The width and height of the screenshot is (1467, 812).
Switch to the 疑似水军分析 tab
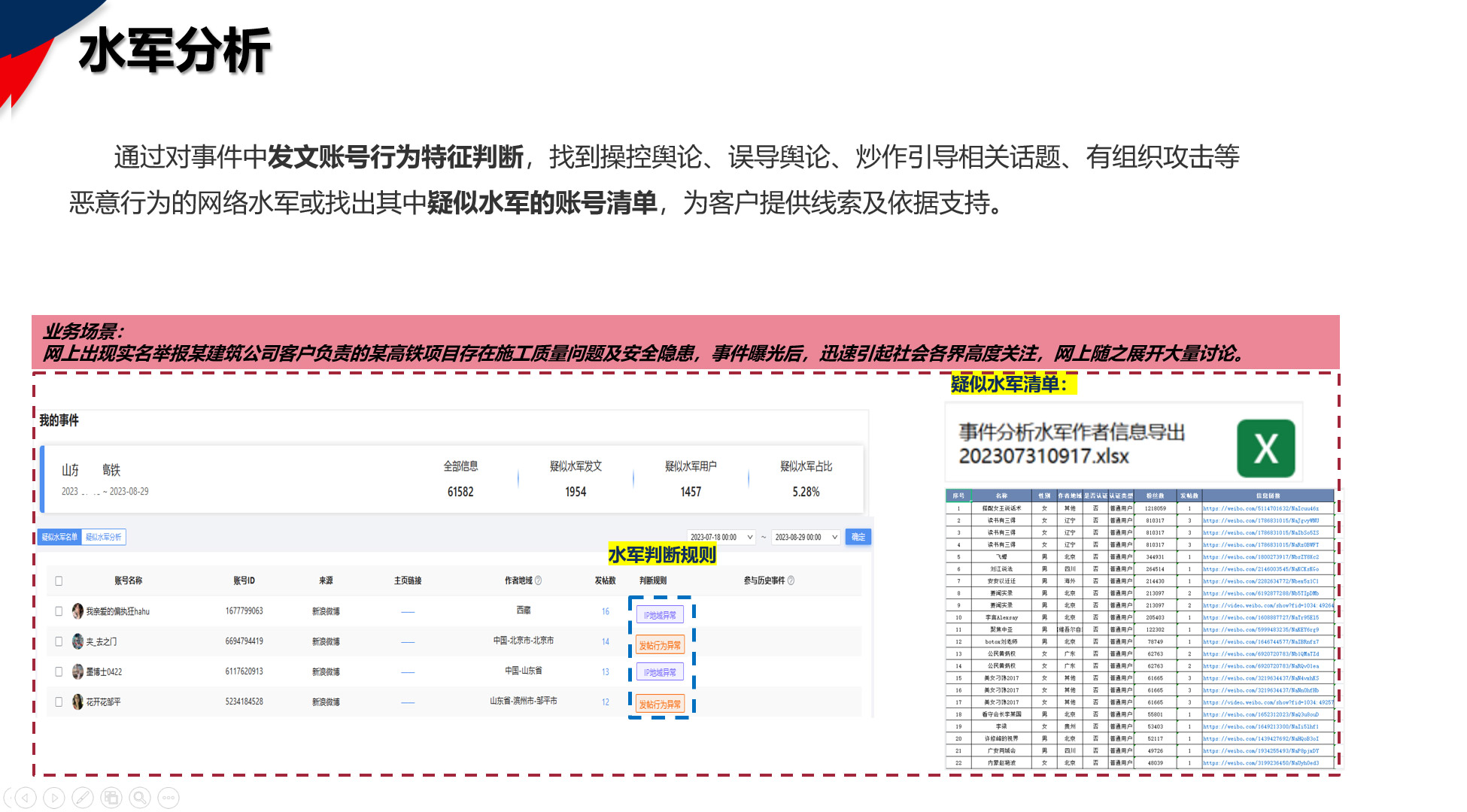(104, 537)
